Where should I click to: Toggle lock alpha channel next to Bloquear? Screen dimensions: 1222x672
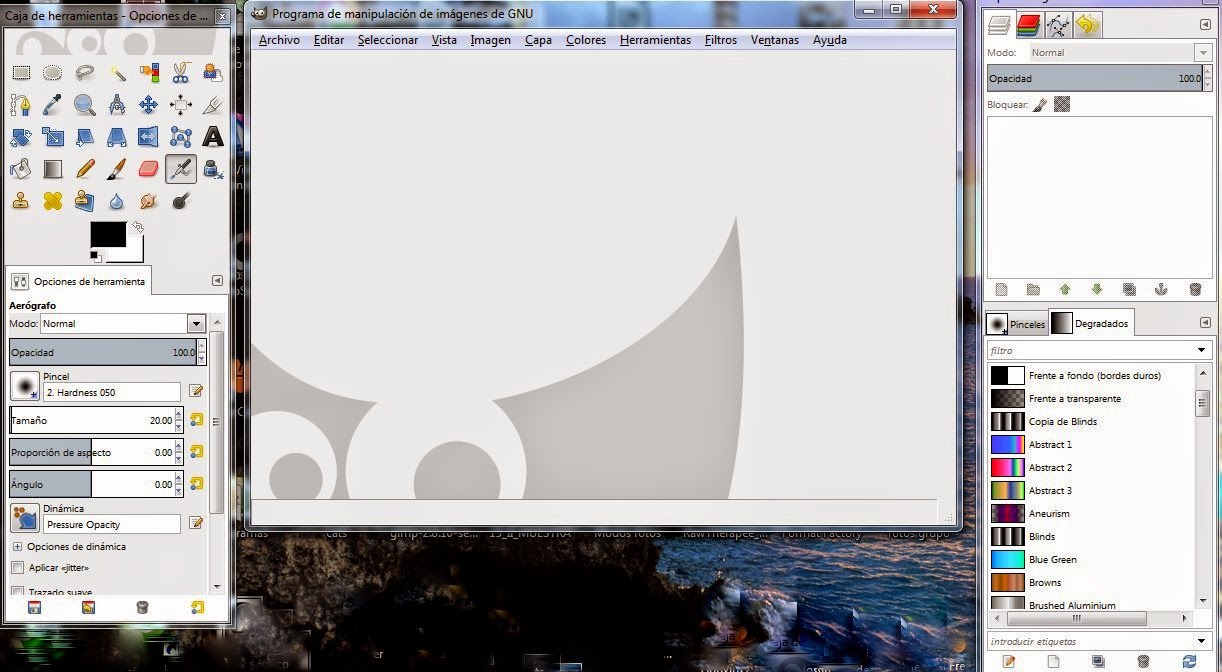[x=1062, y=104]
